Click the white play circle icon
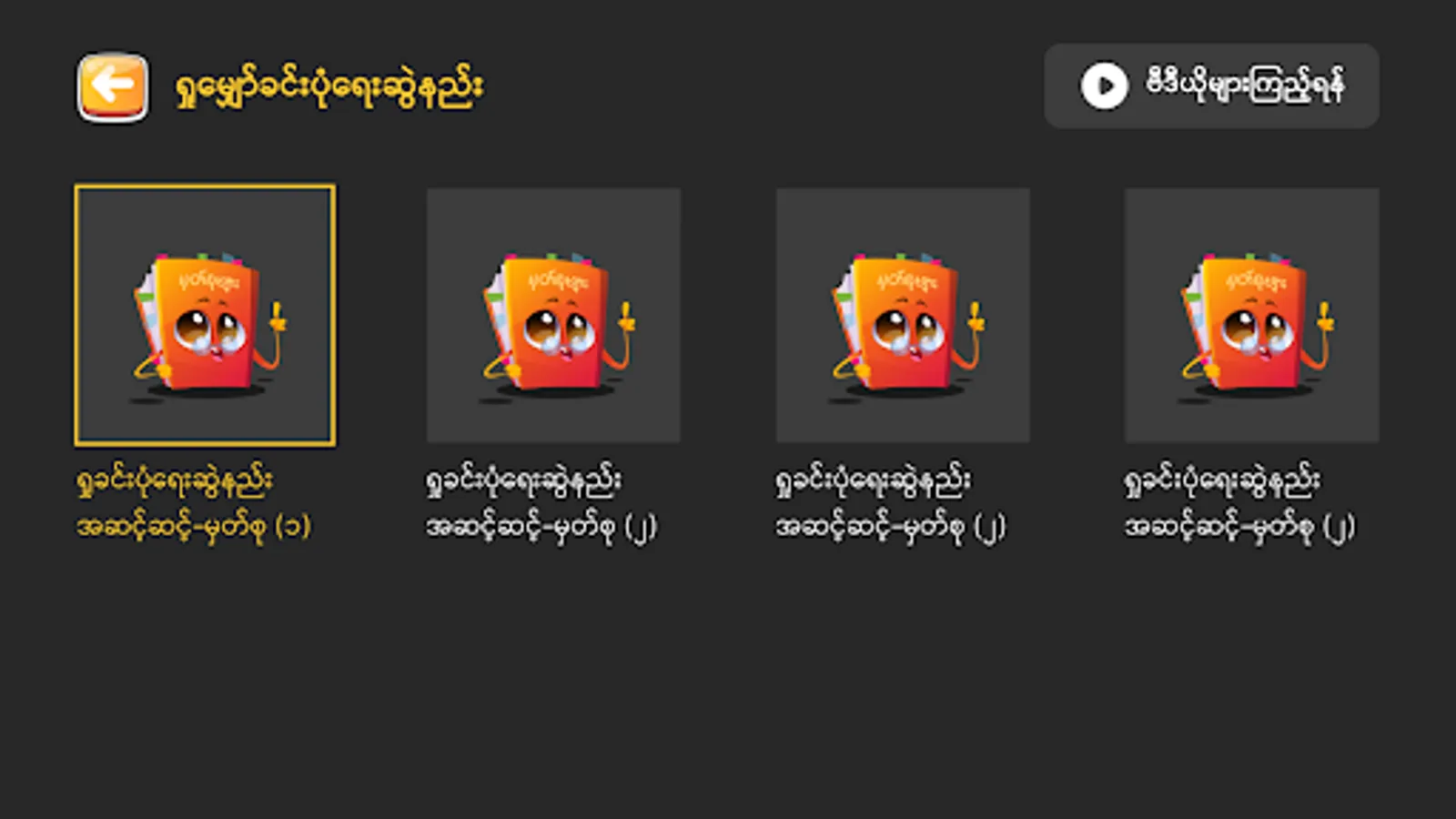Viewport: 1456px width, 819px height. pos(1104,86)
